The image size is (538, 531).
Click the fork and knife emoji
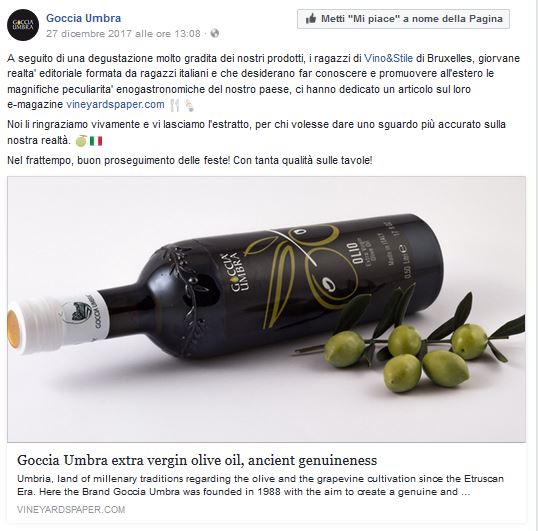click(175, 105)
